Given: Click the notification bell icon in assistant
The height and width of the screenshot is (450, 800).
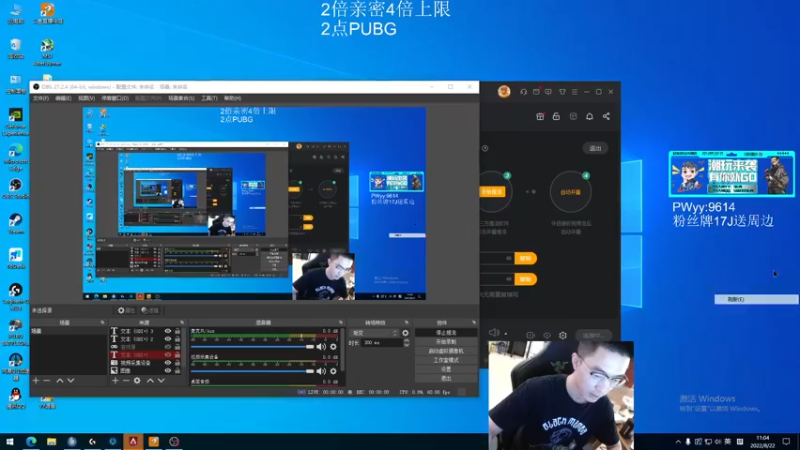Looking at the screenshot, I should 589,116.
